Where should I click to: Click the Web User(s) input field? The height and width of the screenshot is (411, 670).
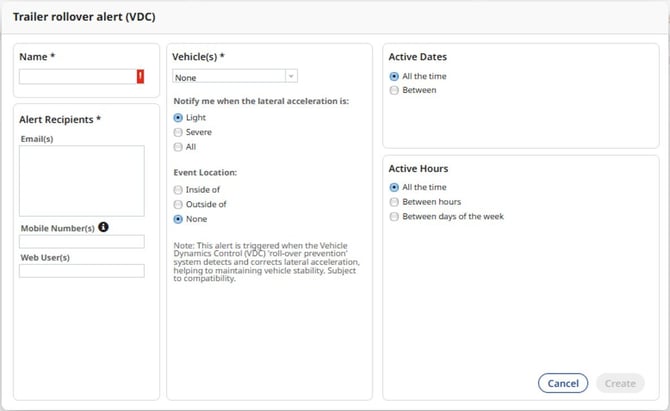(x=82, y=271)
